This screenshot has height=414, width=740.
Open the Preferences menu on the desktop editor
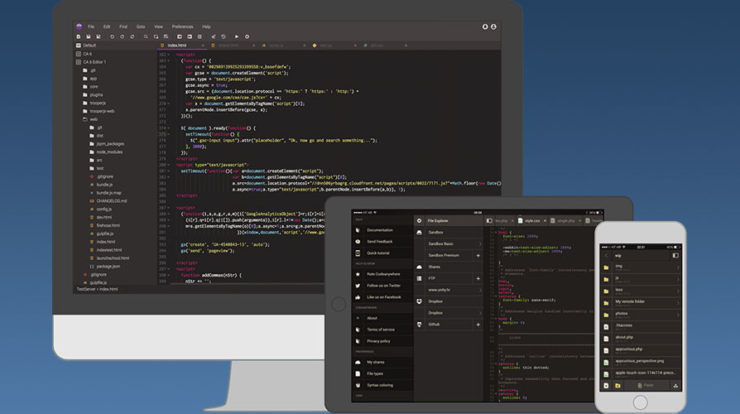click(183, 27)
